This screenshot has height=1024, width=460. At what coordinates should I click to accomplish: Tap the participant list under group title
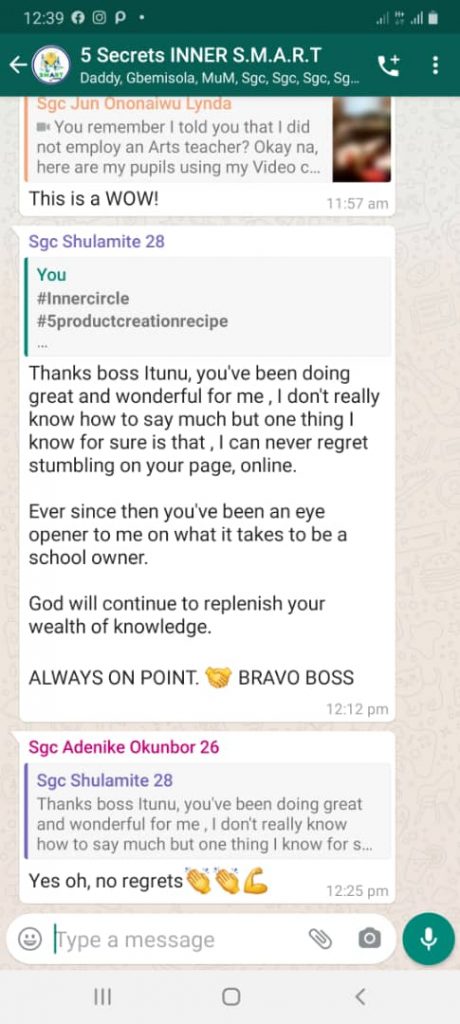[219, 79]
